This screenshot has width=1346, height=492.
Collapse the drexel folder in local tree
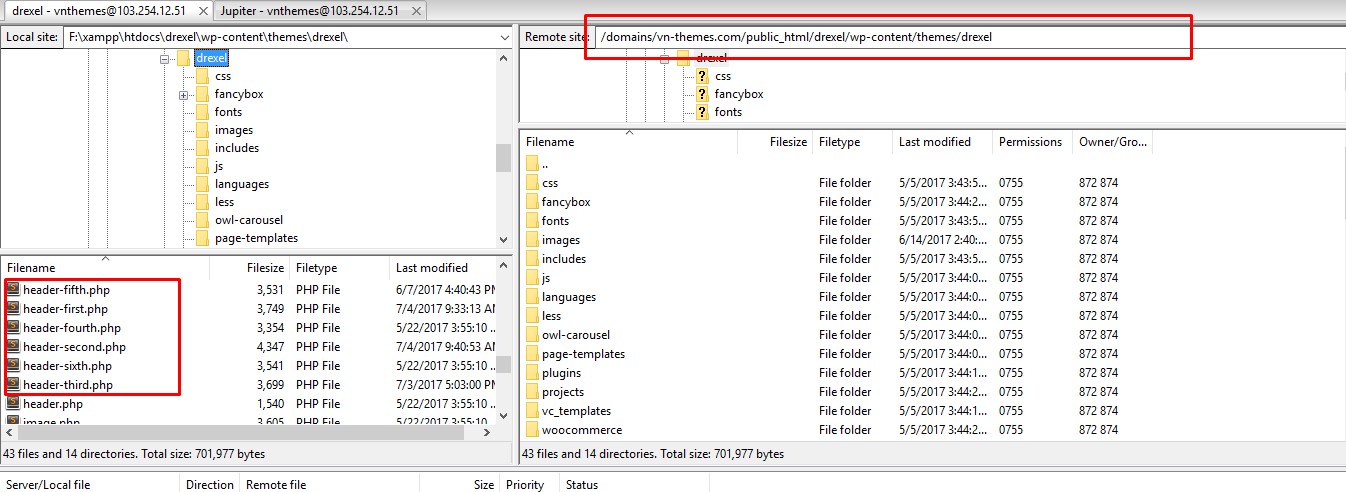click(x=164, y=59)
